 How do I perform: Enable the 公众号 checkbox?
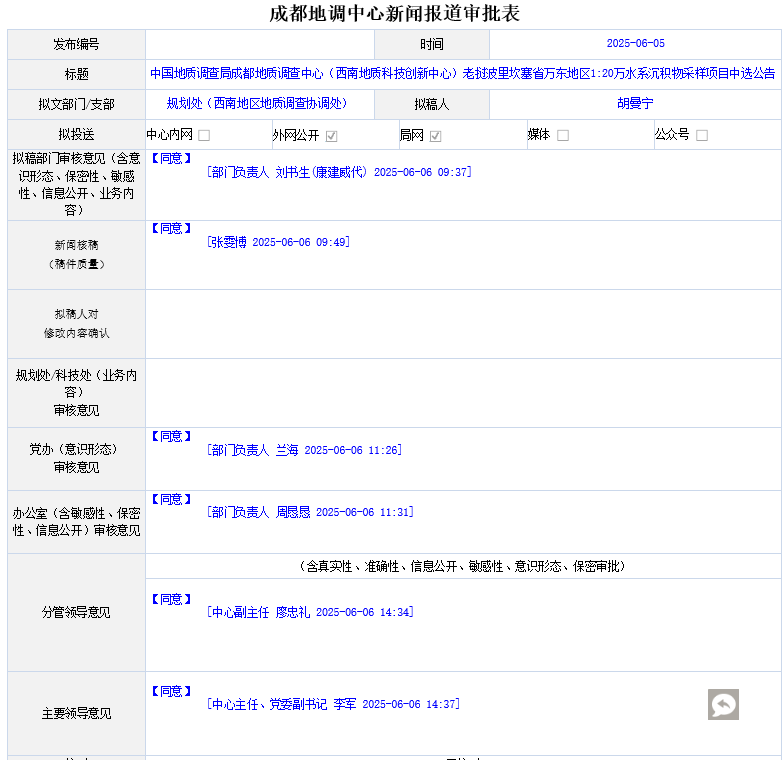pos(702,136)
